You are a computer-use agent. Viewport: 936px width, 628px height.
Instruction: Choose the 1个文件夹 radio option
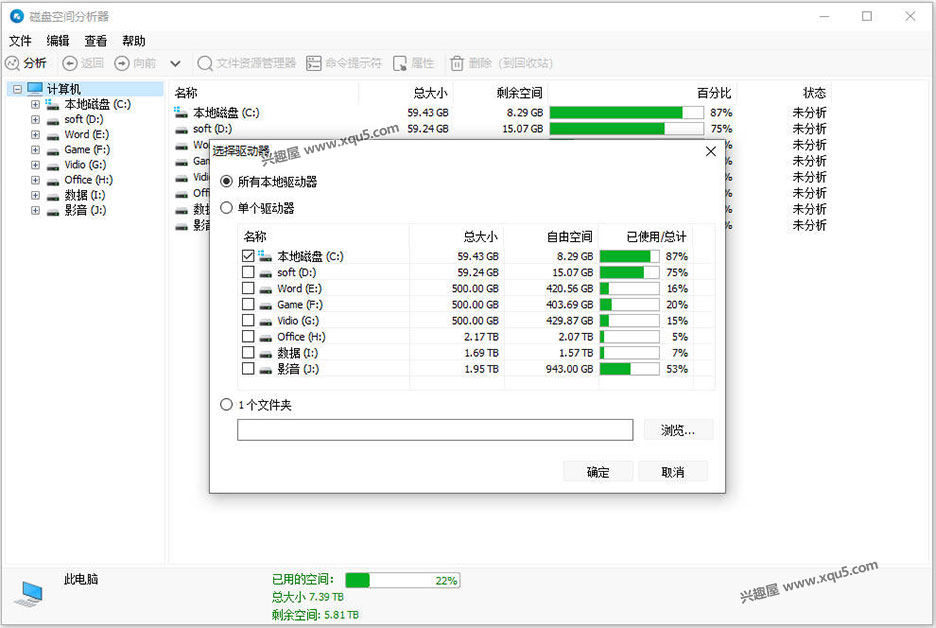[227, 404]
